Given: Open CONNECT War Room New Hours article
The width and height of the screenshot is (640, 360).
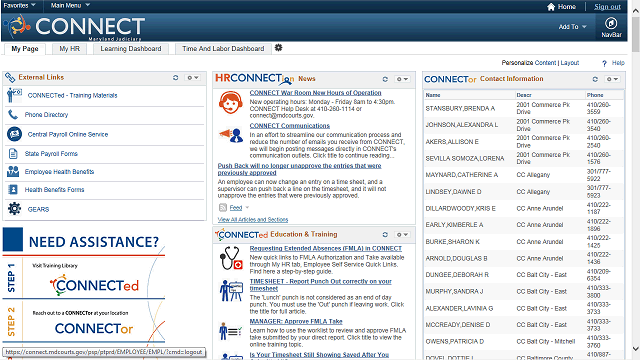Looking at the screenshot, I should (x=315, y=93).
